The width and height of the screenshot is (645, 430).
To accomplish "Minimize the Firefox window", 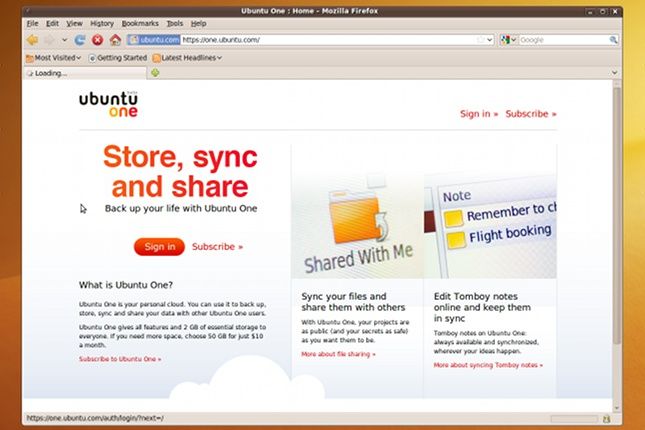I will coord(590,12).
